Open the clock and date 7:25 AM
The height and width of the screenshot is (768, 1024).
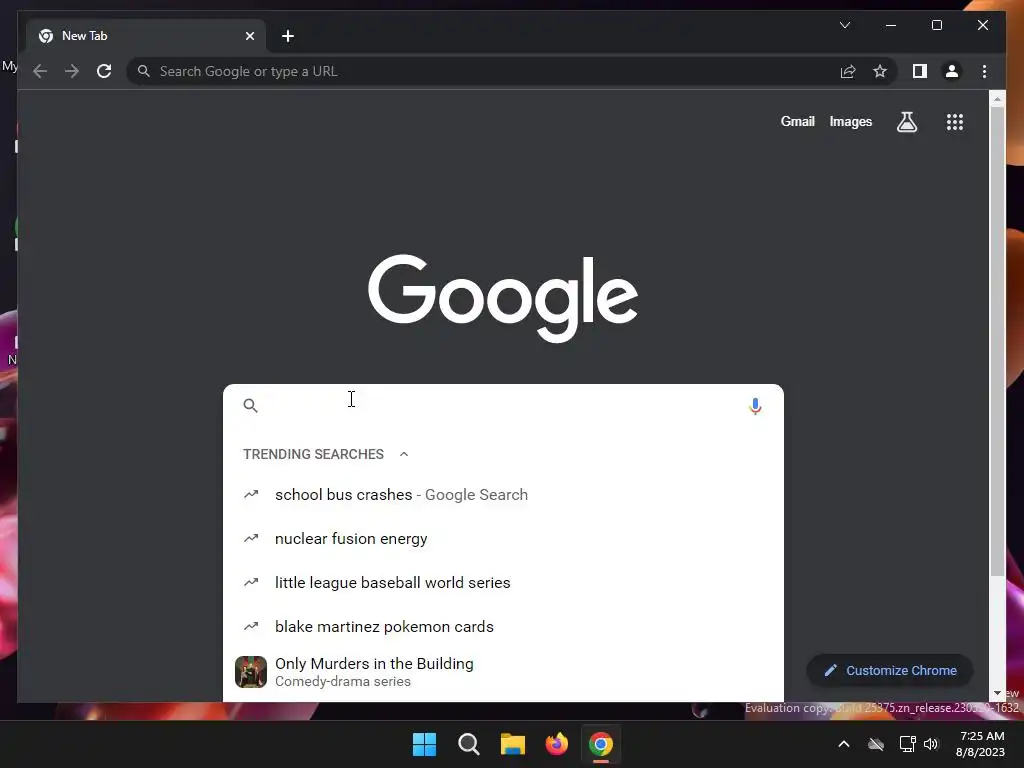[980, 744]
